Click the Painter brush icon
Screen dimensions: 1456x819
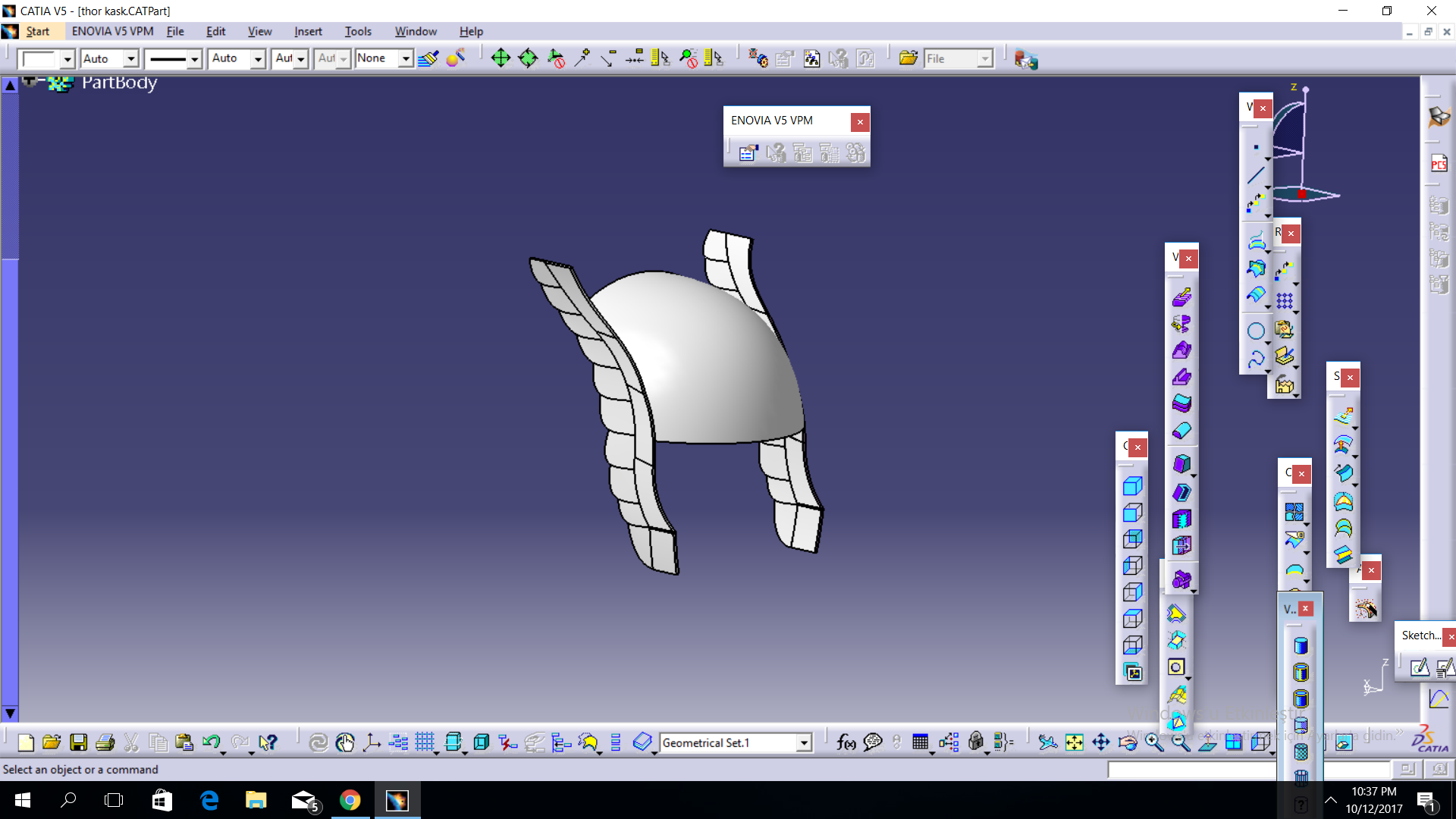tap(428, 58)
